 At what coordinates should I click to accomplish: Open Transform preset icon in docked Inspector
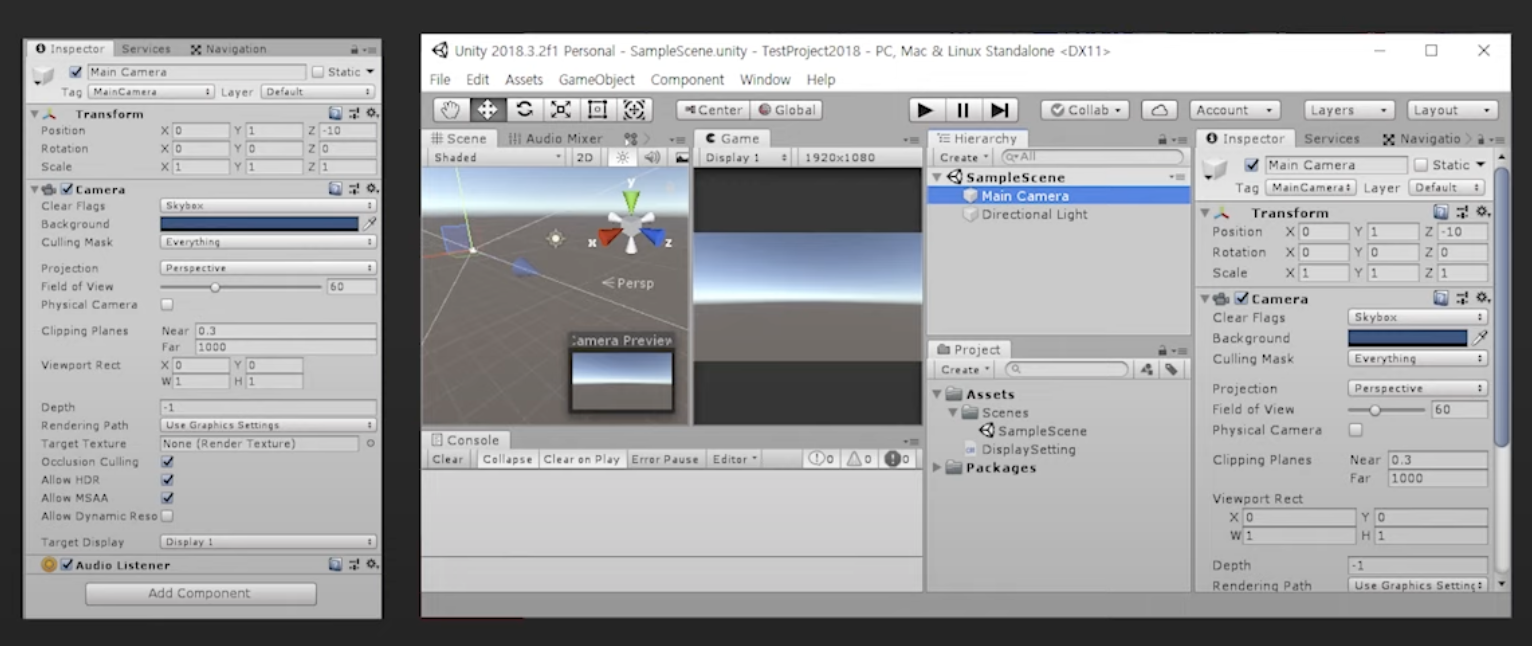(1463, 212)
